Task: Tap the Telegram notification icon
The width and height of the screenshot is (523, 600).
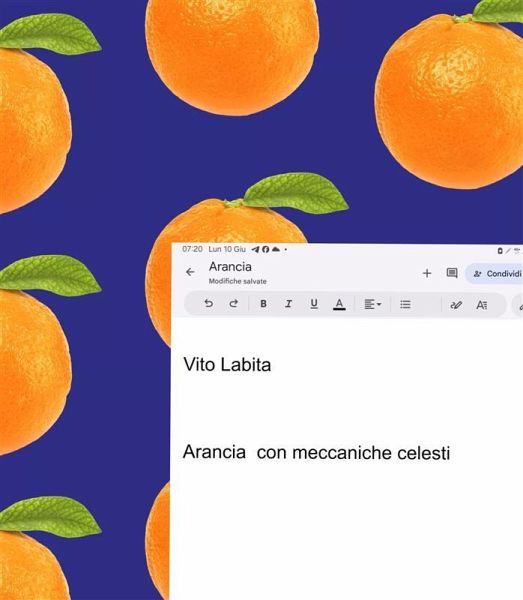Action: 255,249
